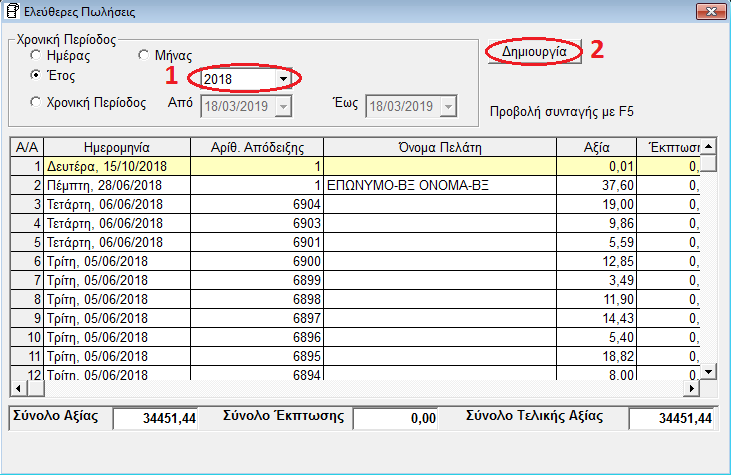731x475 pixels.
Task: Click receipt number 6899
Action: click(307, 280)
